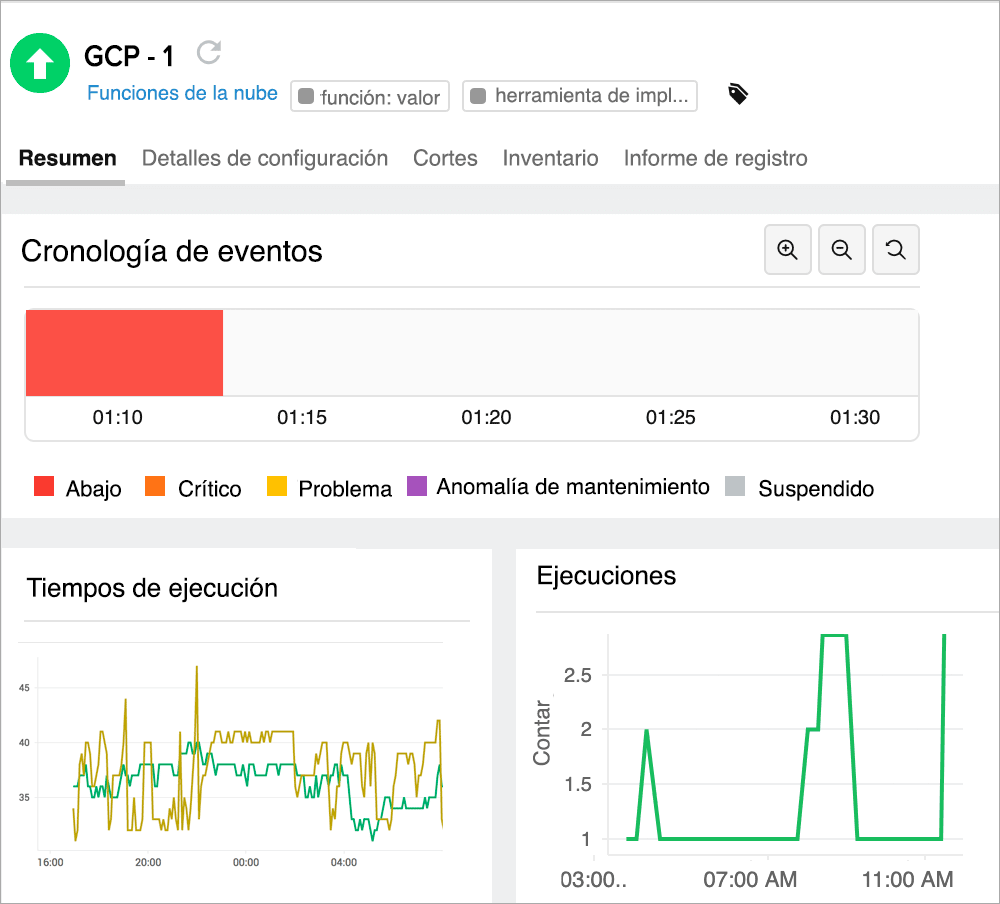
Task: Follow the 'Funciones de la nube' link
Action: pos(181,93)
